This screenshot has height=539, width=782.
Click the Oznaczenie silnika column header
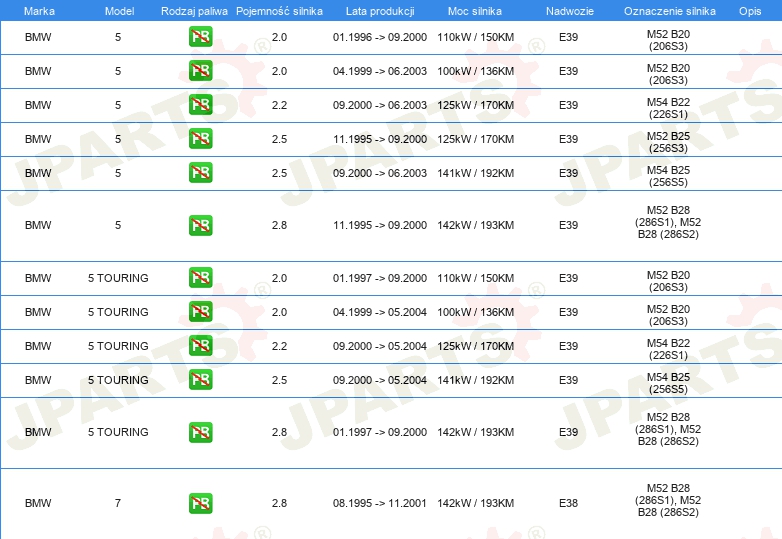tap(669, 11)
